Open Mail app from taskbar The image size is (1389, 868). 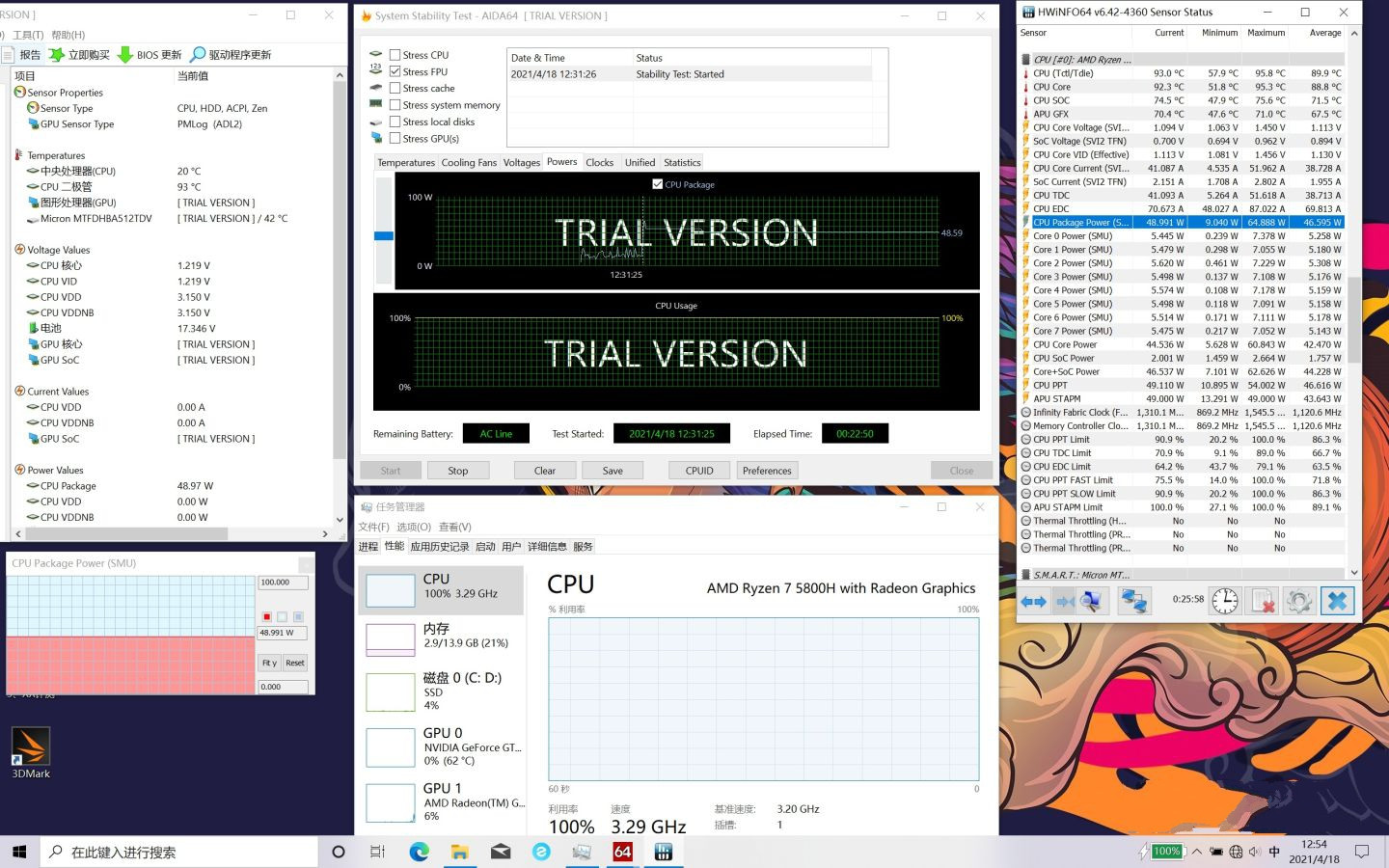(501, 852)
